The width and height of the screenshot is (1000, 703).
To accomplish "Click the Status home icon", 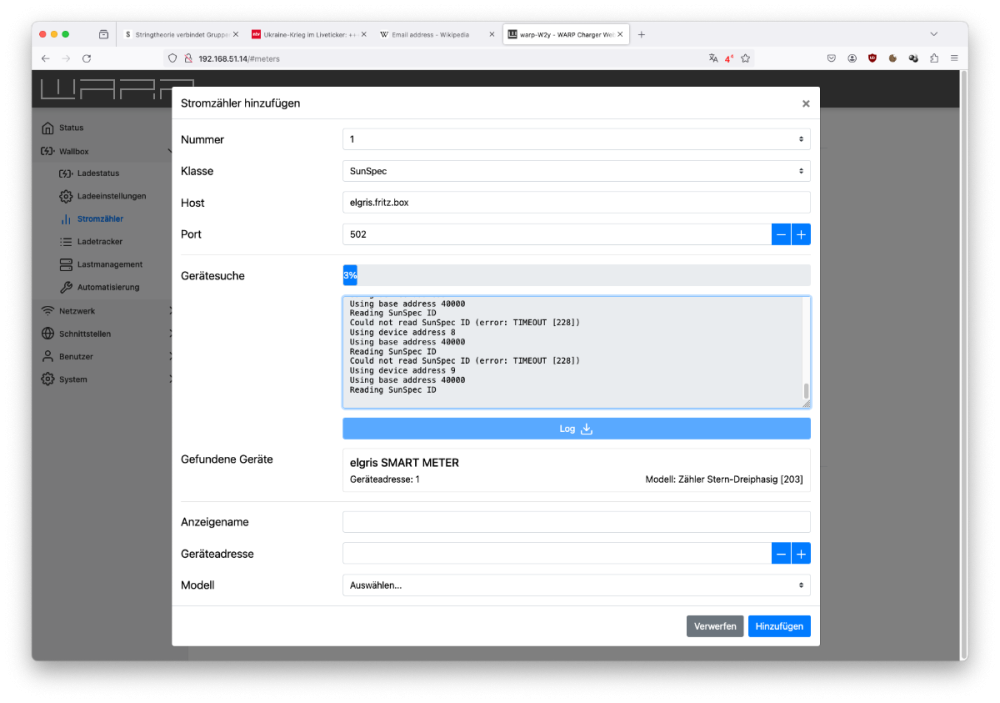I will [x=47, y=128].
